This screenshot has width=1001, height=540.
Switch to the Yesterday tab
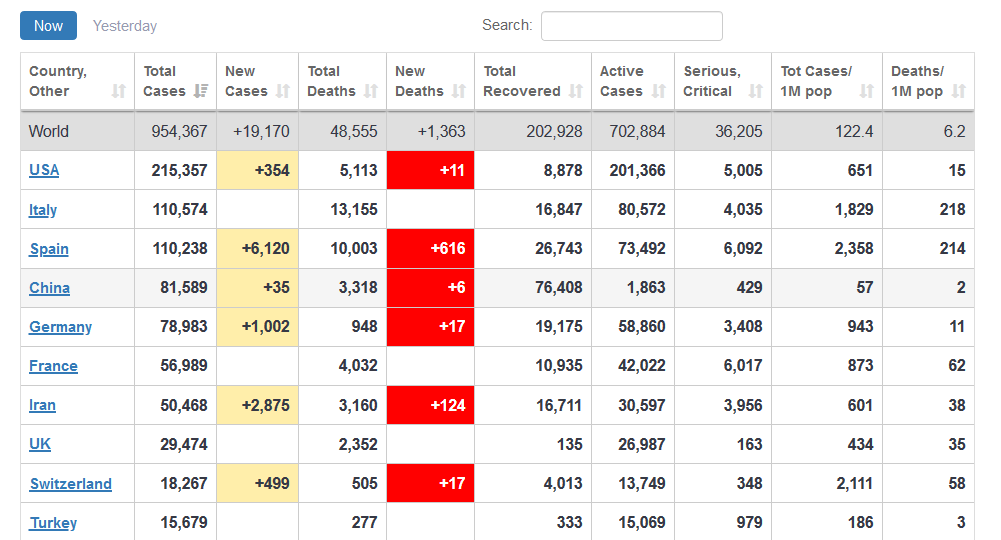pos(125,26)
